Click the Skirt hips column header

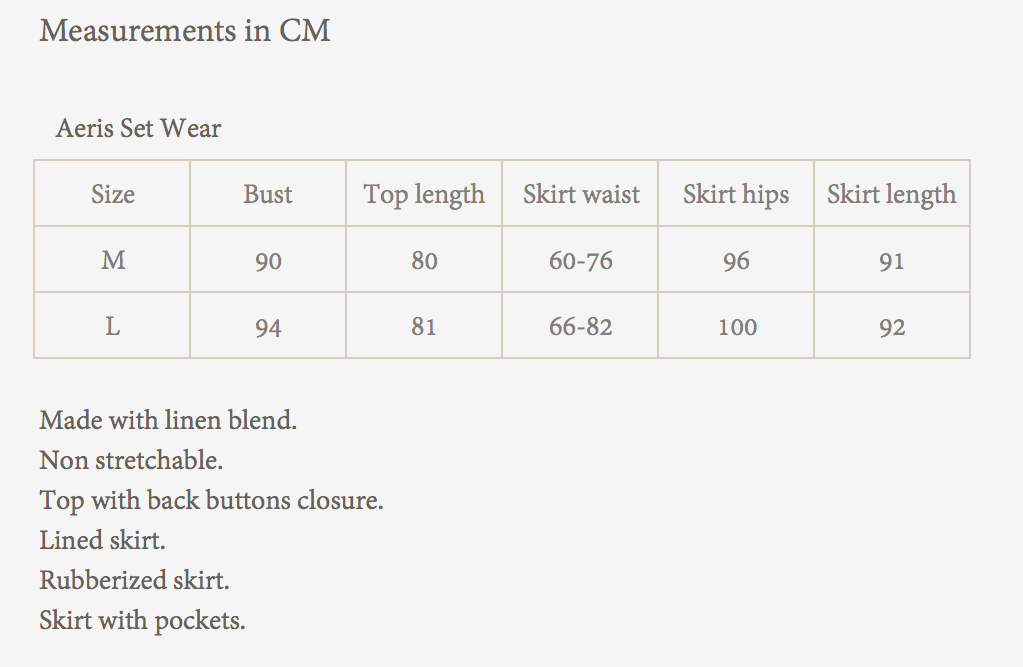click(x=736, y=195)
